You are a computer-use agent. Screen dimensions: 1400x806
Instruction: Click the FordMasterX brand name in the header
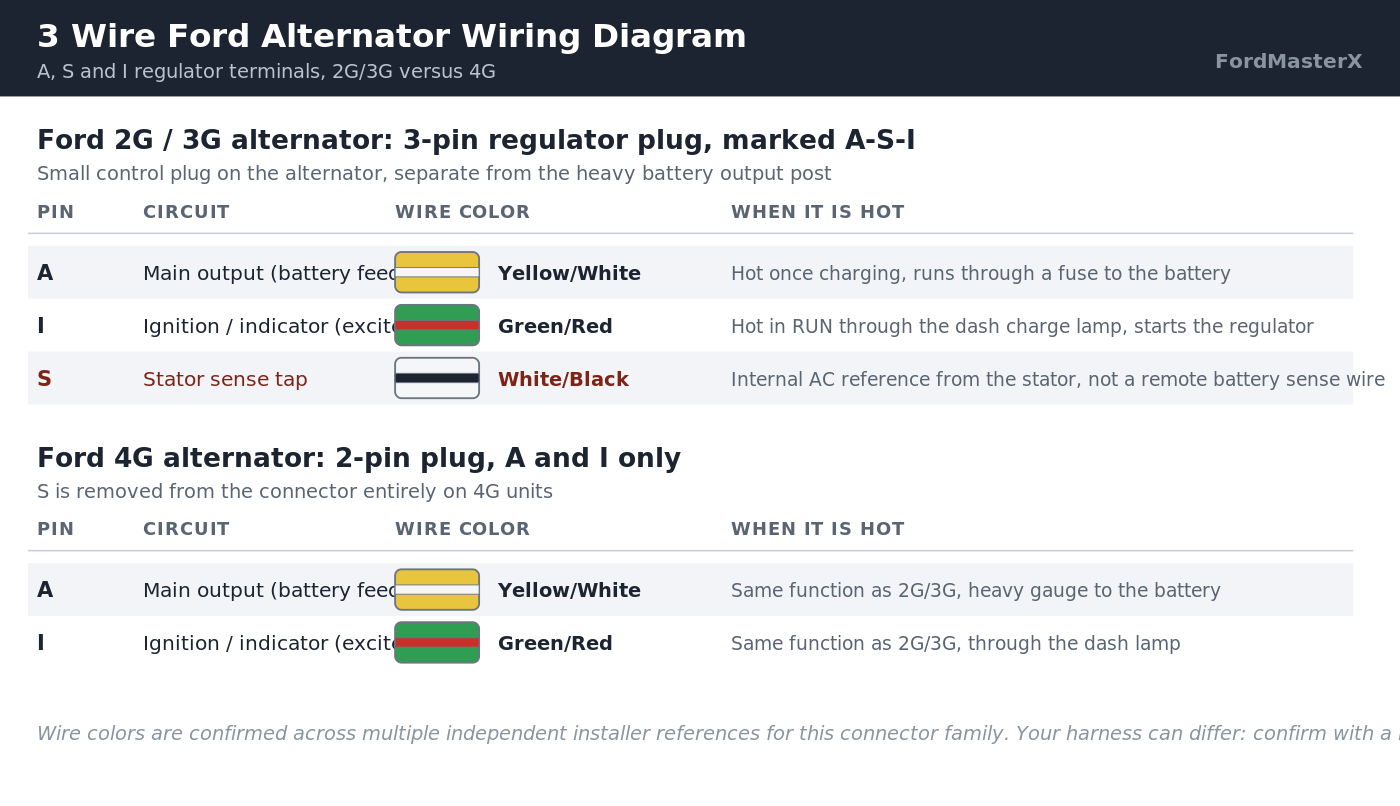click(x=1288, y=62)
